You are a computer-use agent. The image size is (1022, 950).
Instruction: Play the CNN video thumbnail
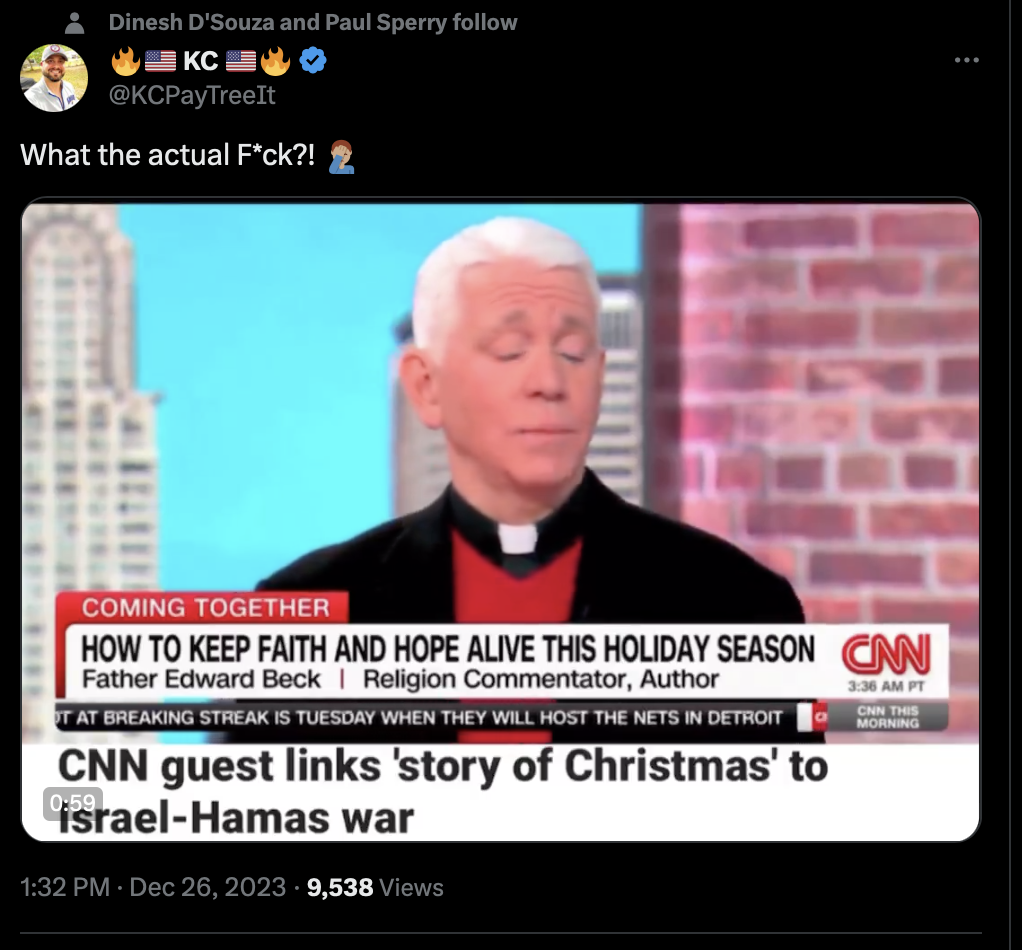pyautogui.click(x=501, y=519)
